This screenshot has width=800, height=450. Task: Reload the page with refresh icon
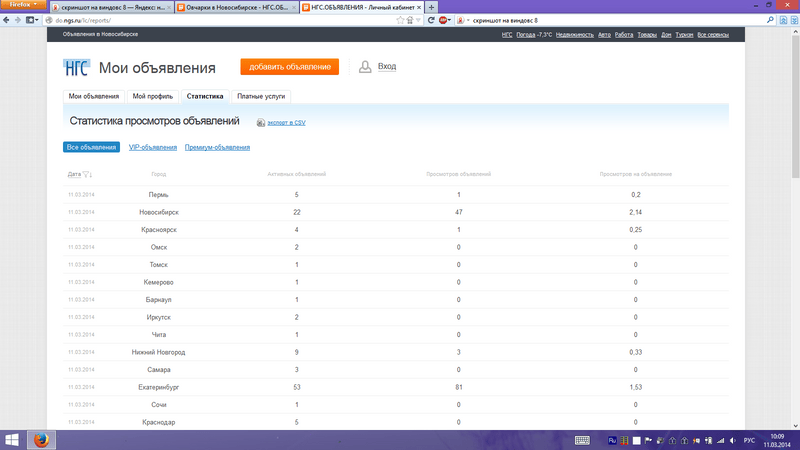coord(431,20)
